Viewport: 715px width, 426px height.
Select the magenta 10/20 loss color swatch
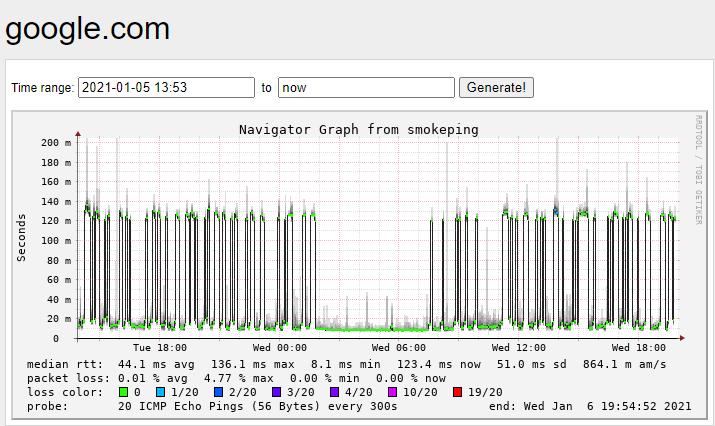(x=392, y=392)
